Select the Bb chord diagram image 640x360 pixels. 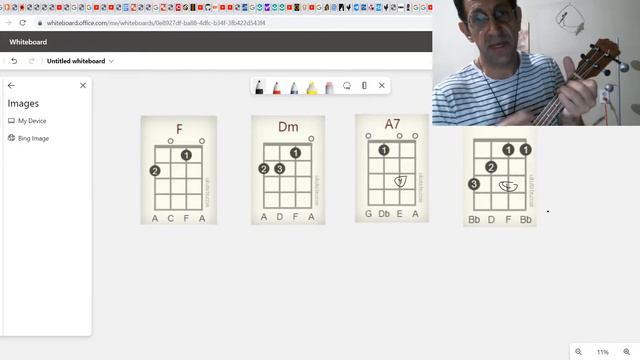coord(500,176)
